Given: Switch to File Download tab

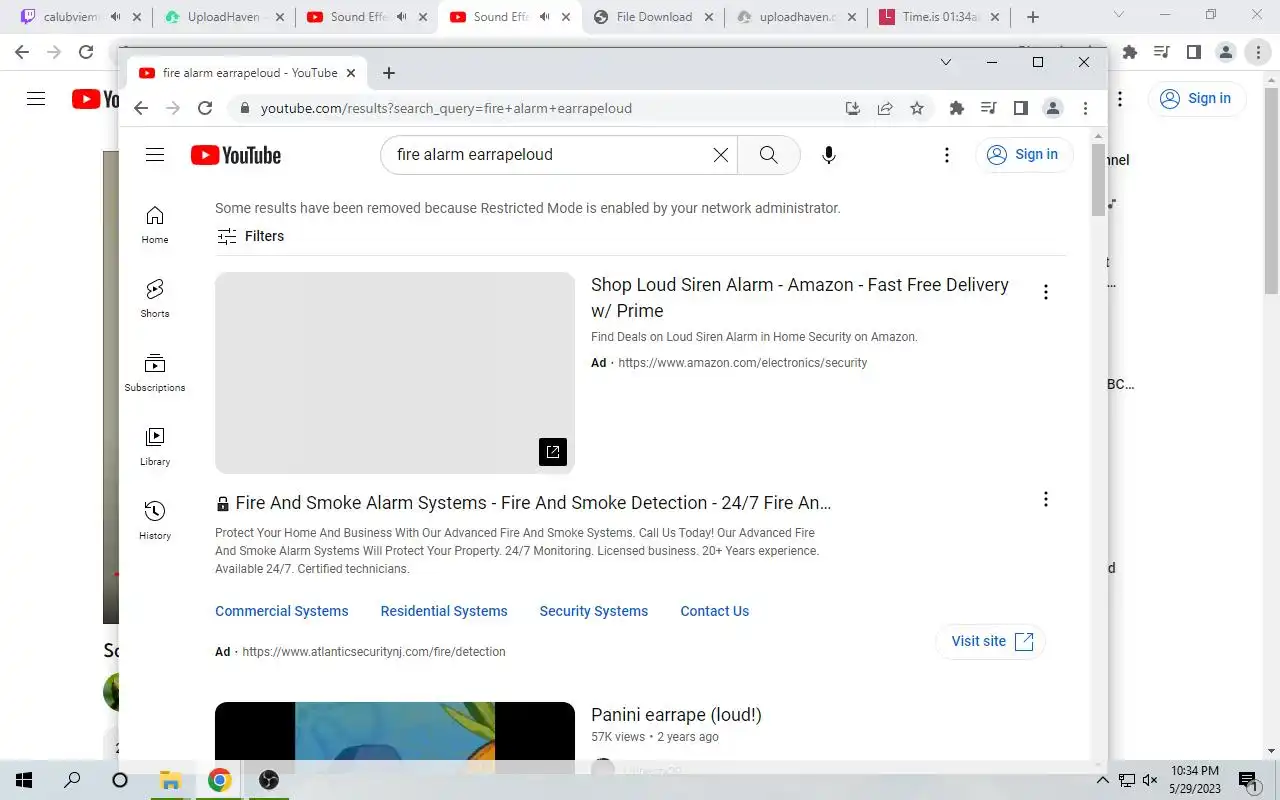Looking at the screenshot, I should 652,17.
